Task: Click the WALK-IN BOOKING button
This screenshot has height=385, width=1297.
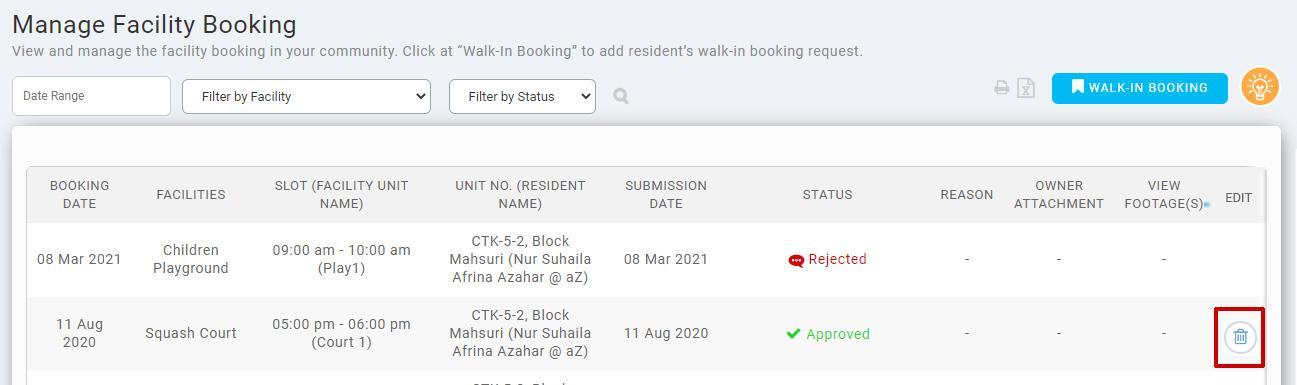Action: point(1139,87)
